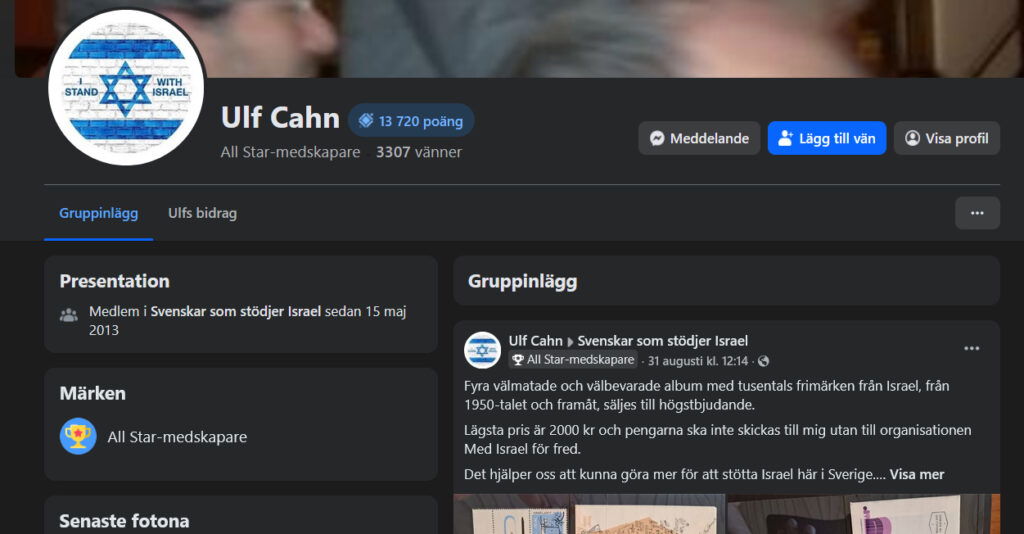Click the post author avatar thumbnail
Screen dimensions: 1024x534
coord(482,351)
